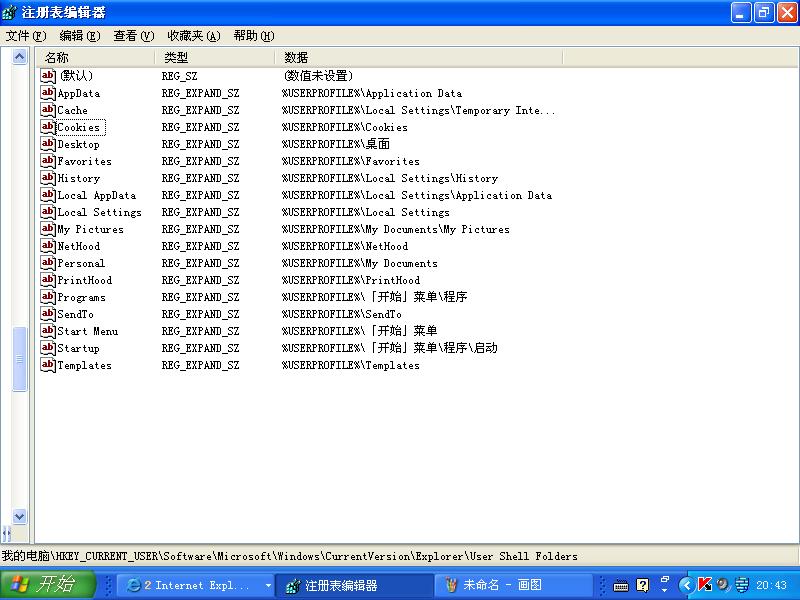The height and width of the screenshot is (600, 800).
Task: Click the Kaspersky tray icon
Action: pyautogui.click(x=705, y=585)
